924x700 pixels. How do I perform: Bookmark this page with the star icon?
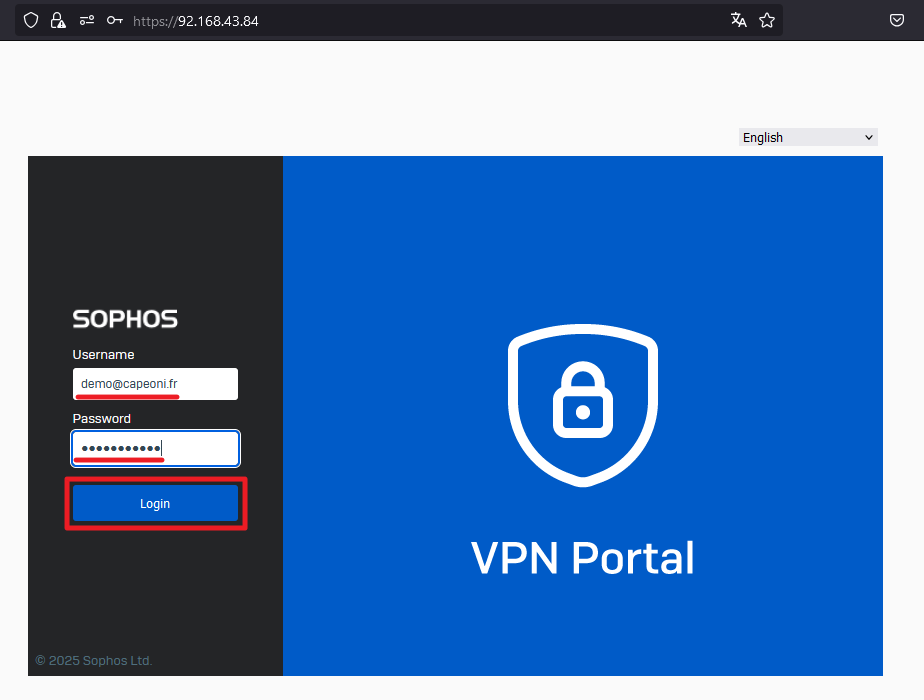coord(767,21)
